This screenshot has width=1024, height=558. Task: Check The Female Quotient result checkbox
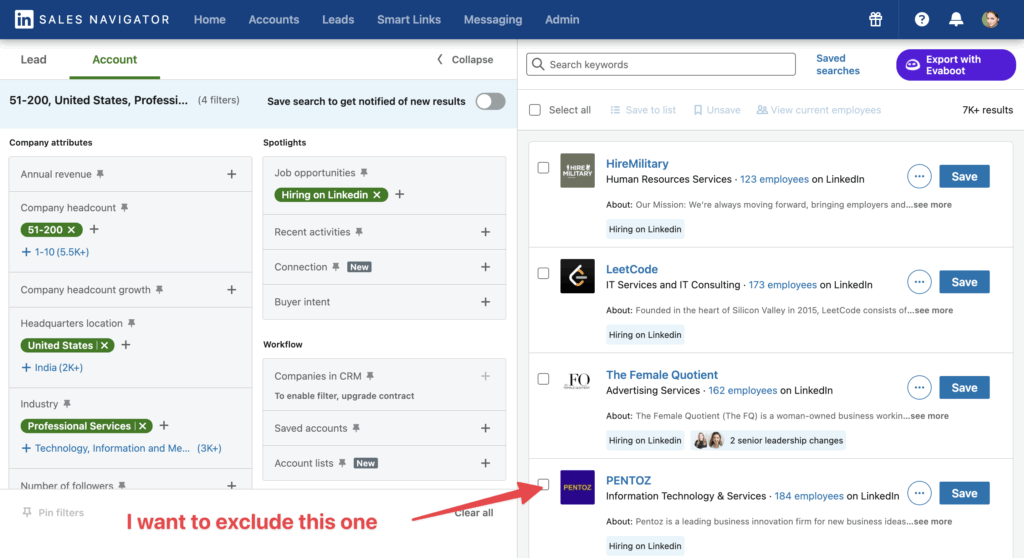tap(543, 379)
